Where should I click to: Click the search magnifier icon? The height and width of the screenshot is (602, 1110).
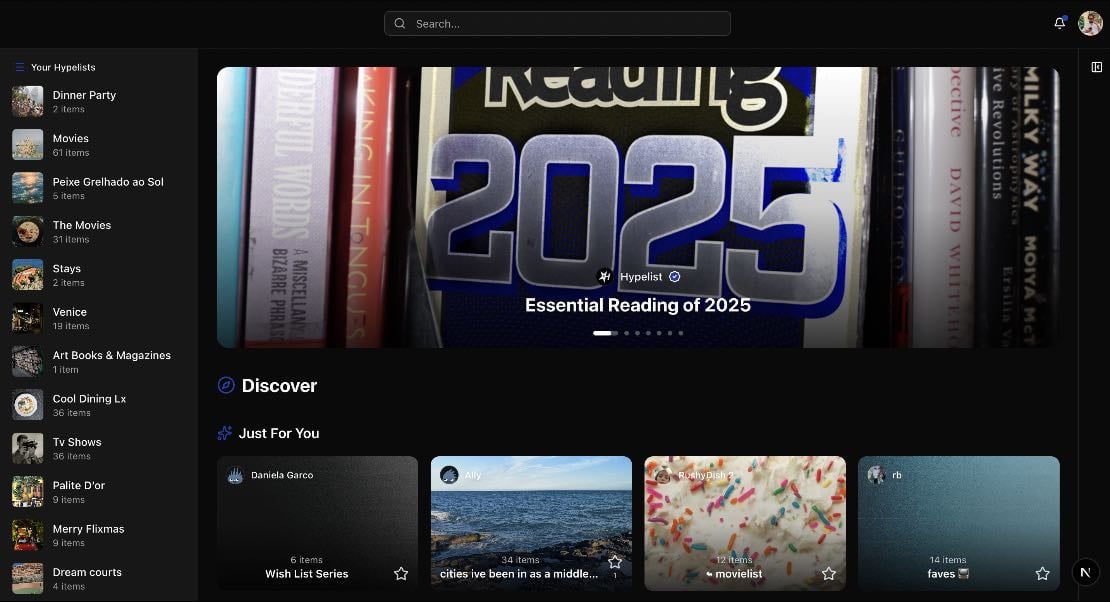pyautogui.click(x=400, y=23)
